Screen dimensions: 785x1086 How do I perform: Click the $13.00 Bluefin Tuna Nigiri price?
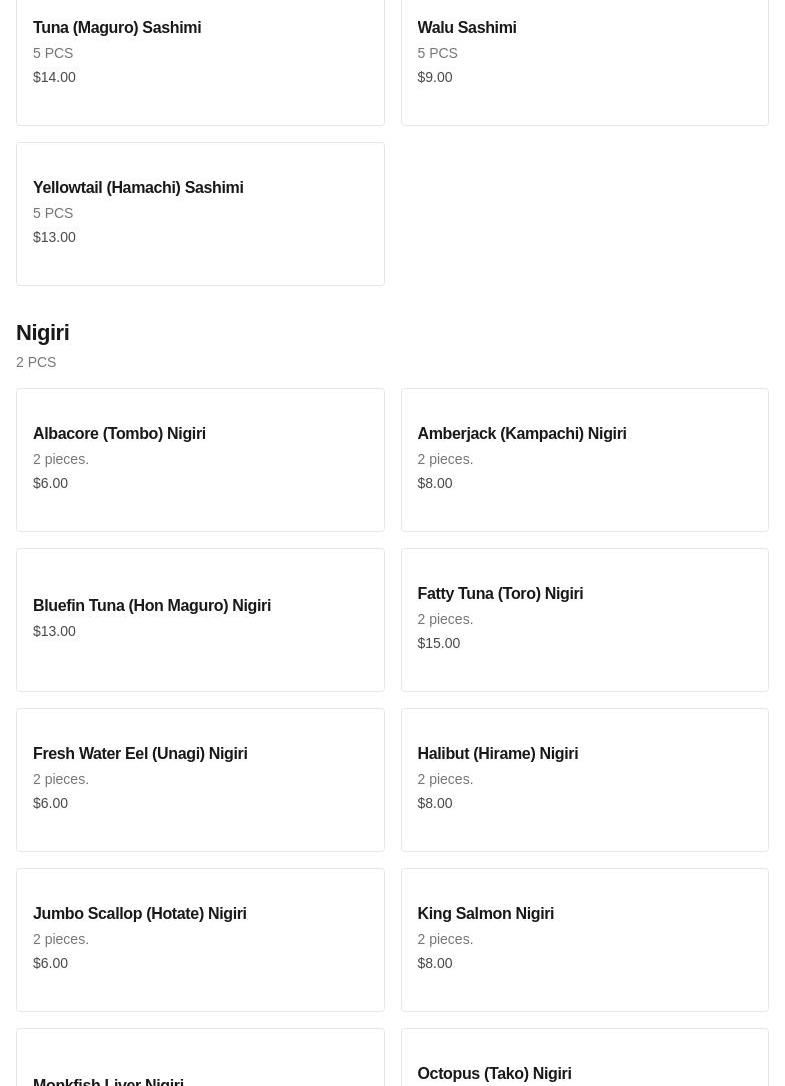click(54, 631)
